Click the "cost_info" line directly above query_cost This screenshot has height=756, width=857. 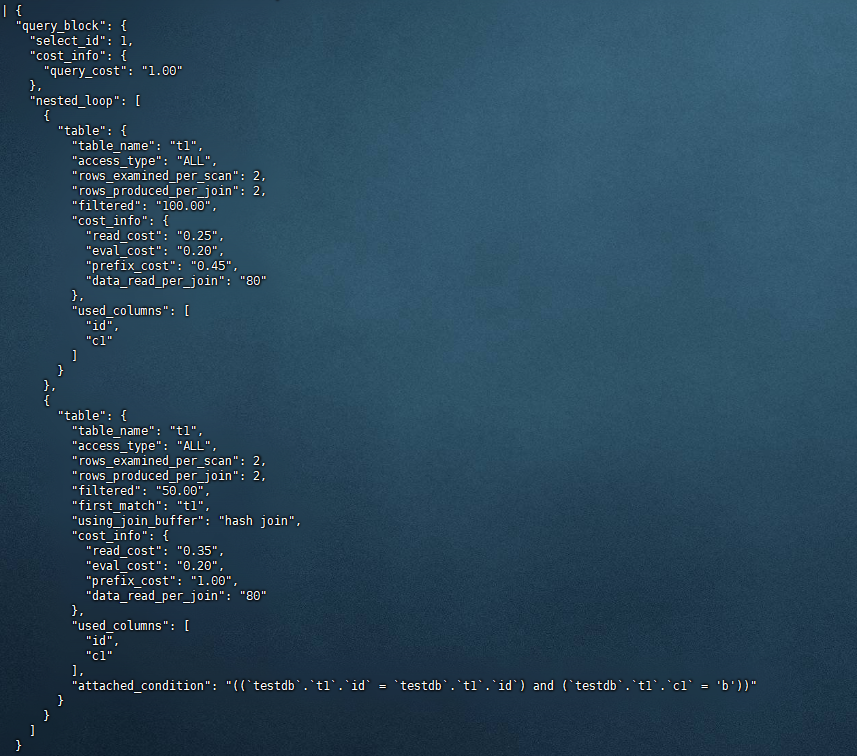pos(78,56)
